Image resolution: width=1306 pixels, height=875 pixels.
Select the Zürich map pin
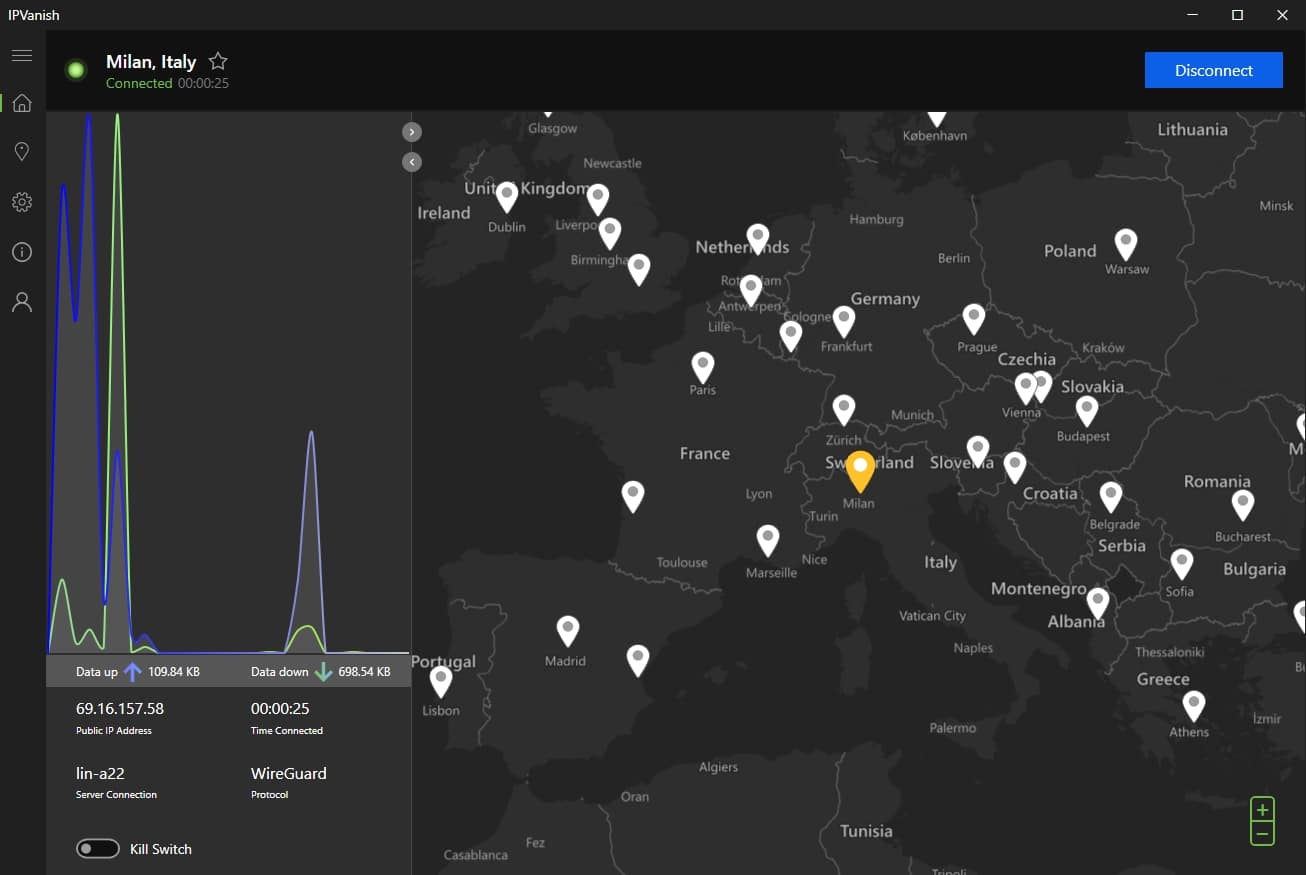(844, 409)
